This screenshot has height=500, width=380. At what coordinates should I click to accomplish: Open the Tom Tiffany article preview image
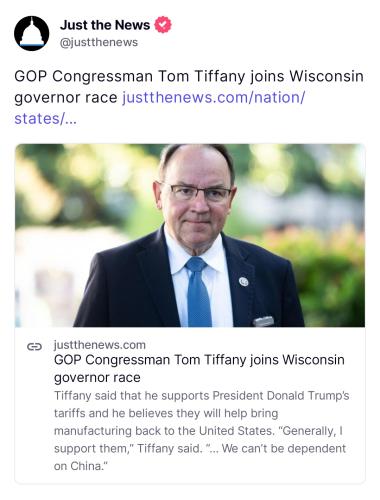pos(190,235)
